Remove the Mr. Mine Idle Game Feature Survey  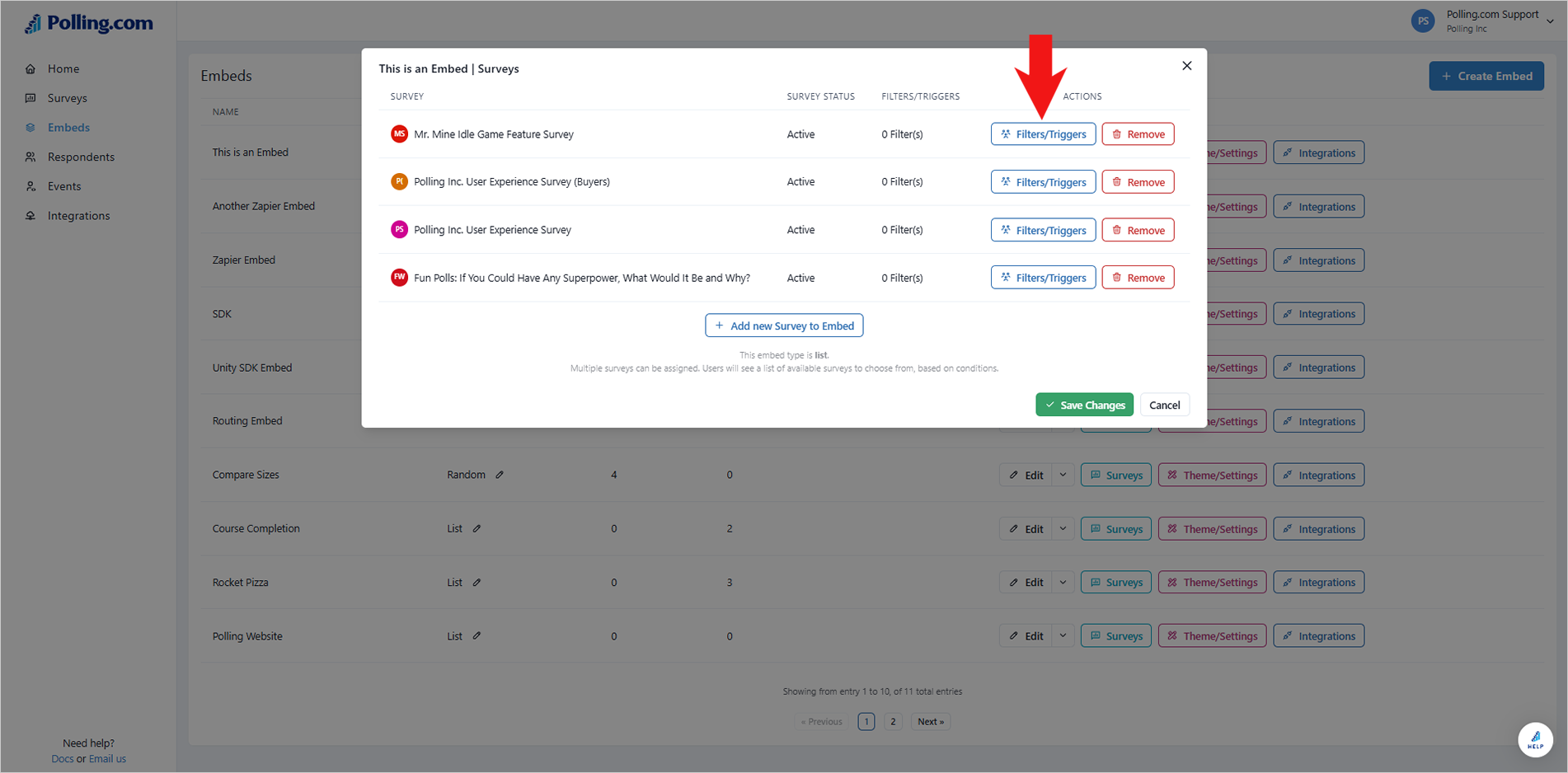1138,134
